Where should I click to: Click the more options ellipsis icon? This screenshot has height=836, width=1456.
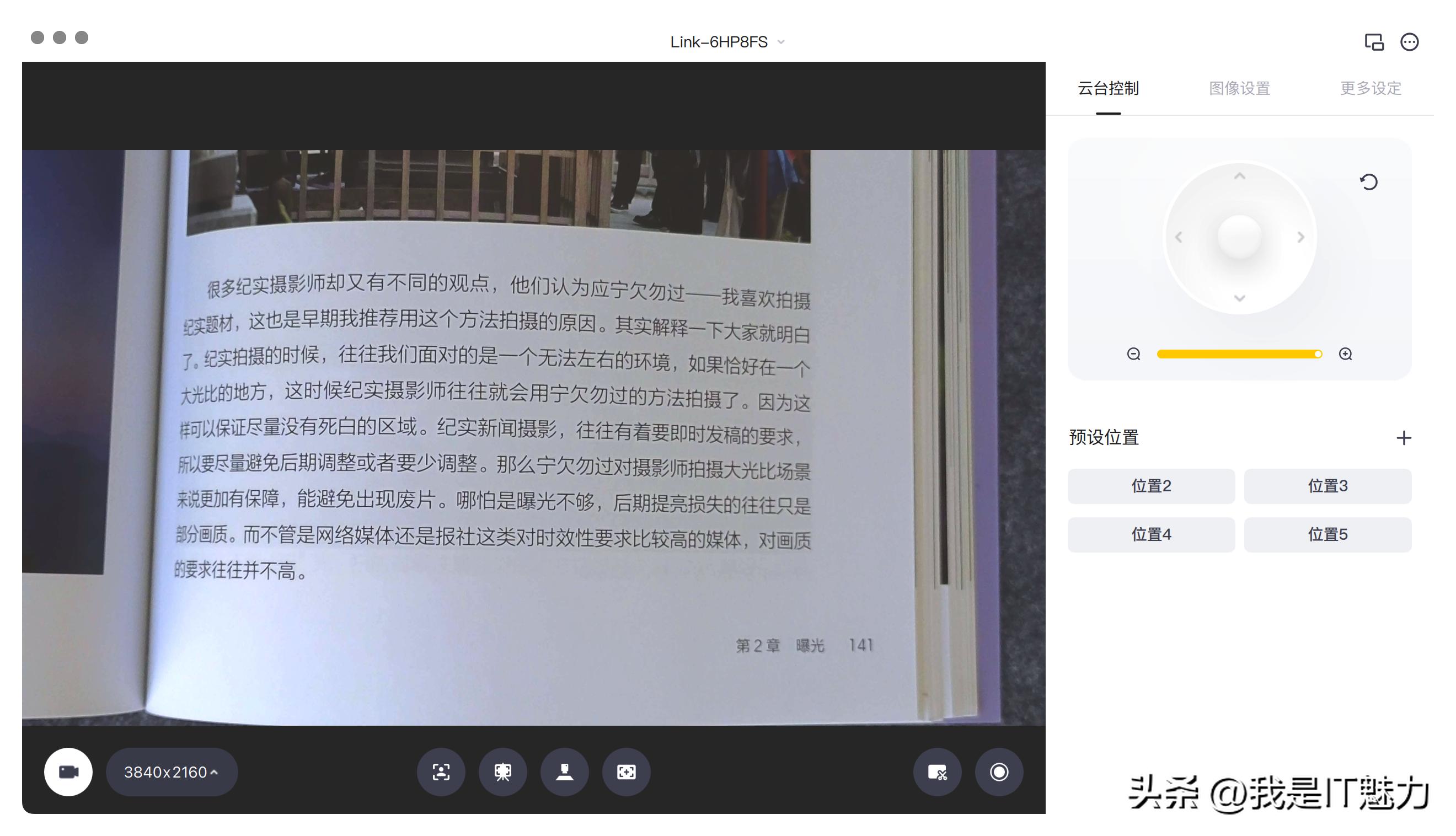(x=1410, y=41)
